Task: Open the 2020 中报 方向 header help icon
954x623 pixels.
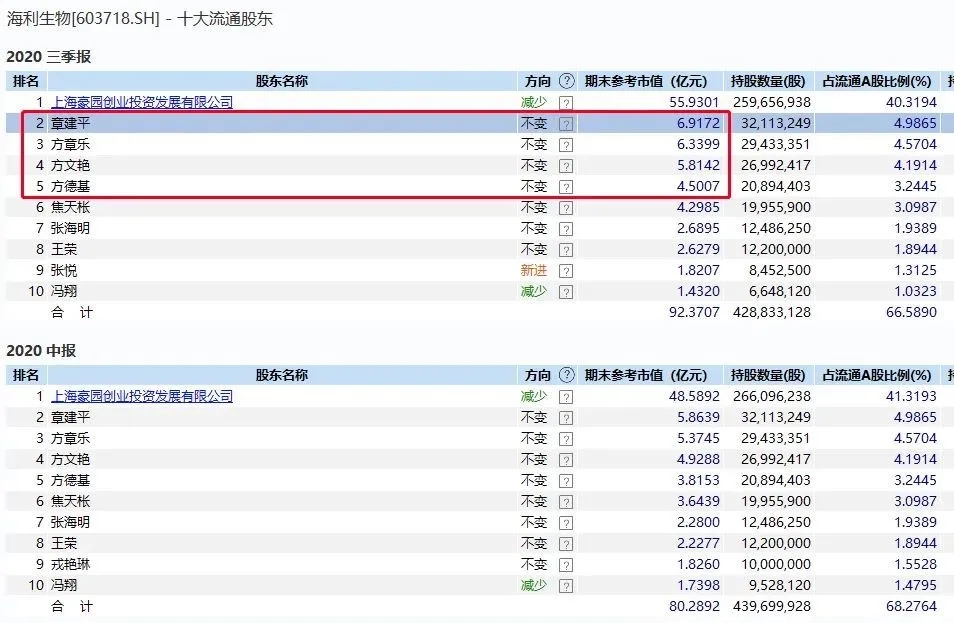Action: 566,375
